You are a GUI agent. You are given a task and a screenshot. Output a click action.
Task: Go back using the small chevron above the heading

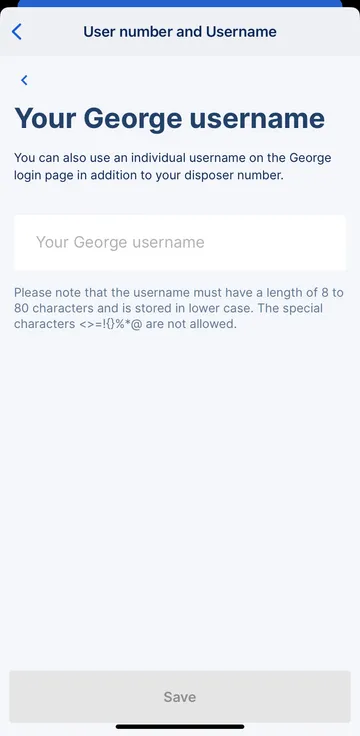[24, 80]
